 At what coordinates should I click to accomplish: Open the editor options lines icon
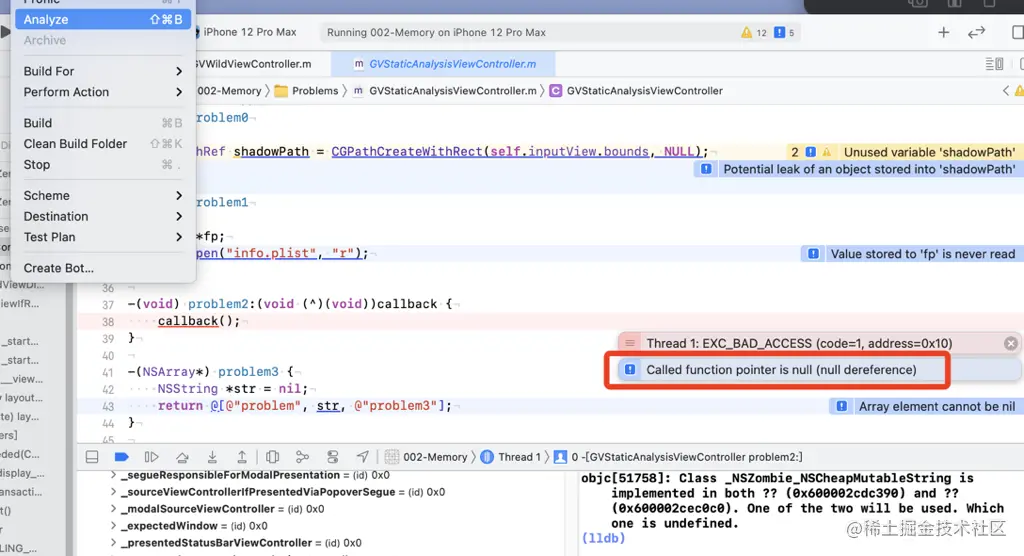(994, 64)
